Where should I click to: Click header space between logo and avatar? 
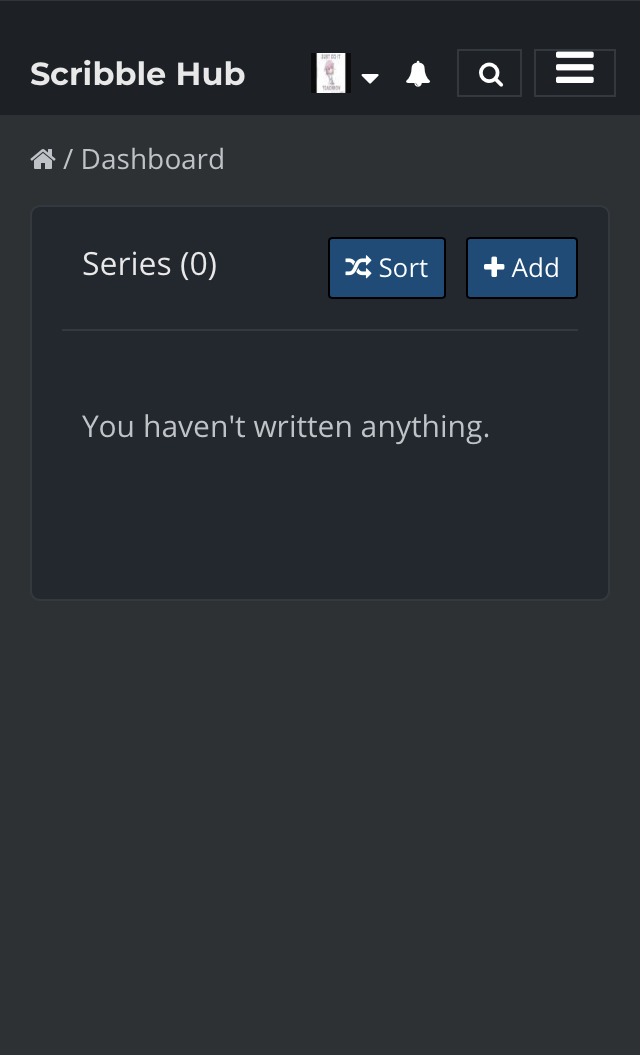click(278, 74)
